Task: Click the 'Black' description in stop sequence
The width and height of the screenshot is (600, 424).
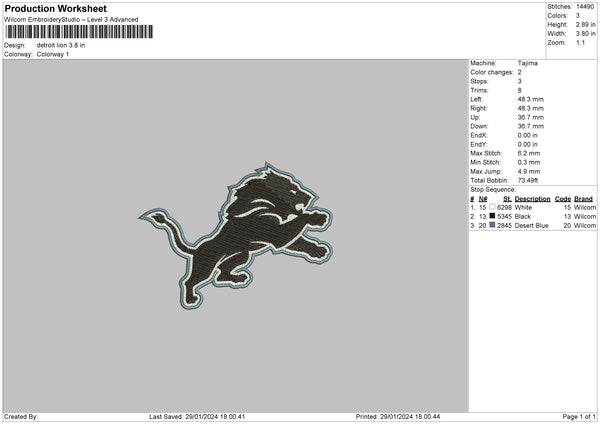Action: (x=523, y=217)
